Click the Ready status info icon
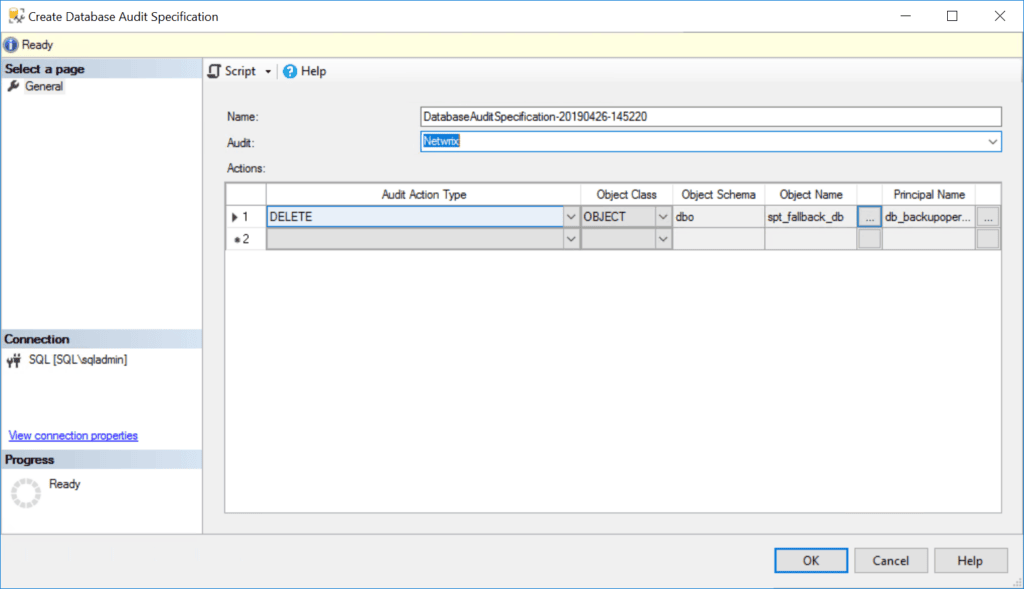Viewport: 1024px width, 589px height. point(10,44)
